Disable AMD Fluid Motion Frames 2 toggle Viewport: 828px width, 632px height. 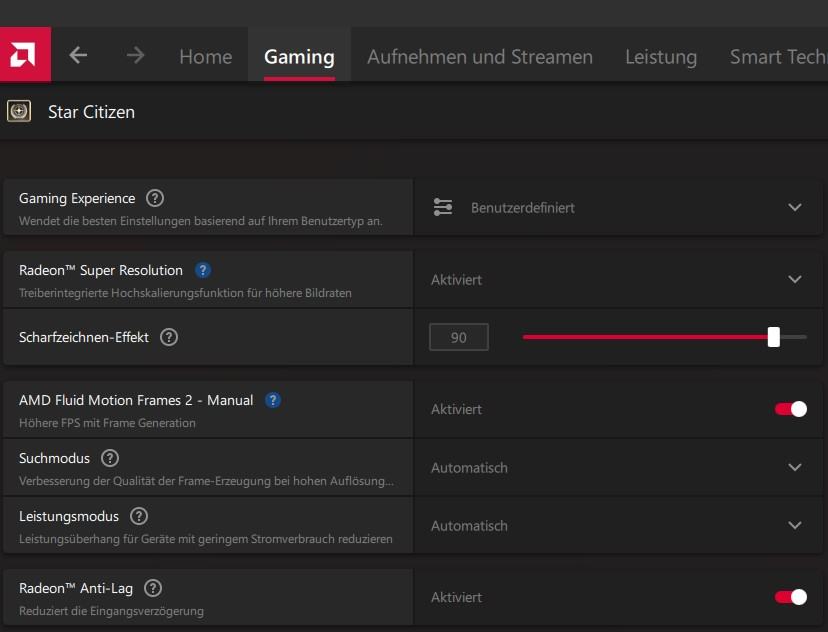791,409
